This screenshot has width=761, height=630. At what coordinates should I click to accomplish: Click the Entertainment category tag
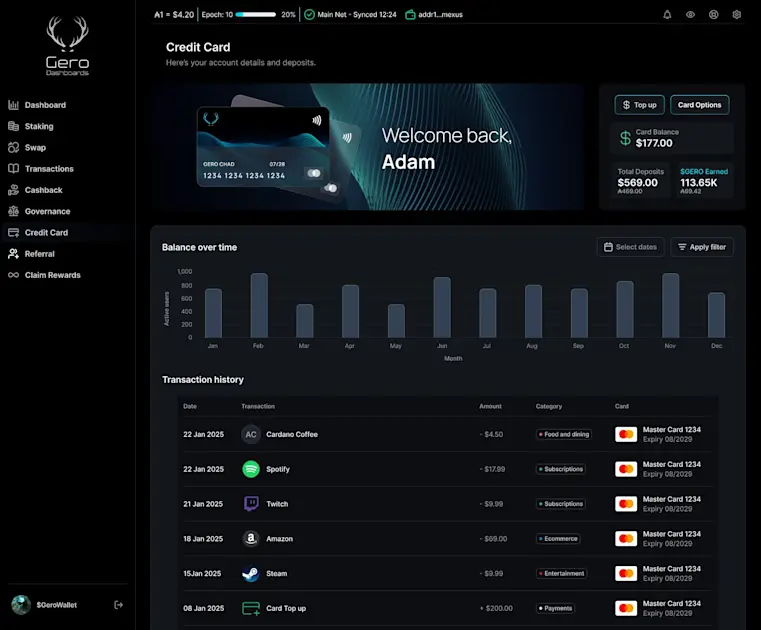pos(561,574)
